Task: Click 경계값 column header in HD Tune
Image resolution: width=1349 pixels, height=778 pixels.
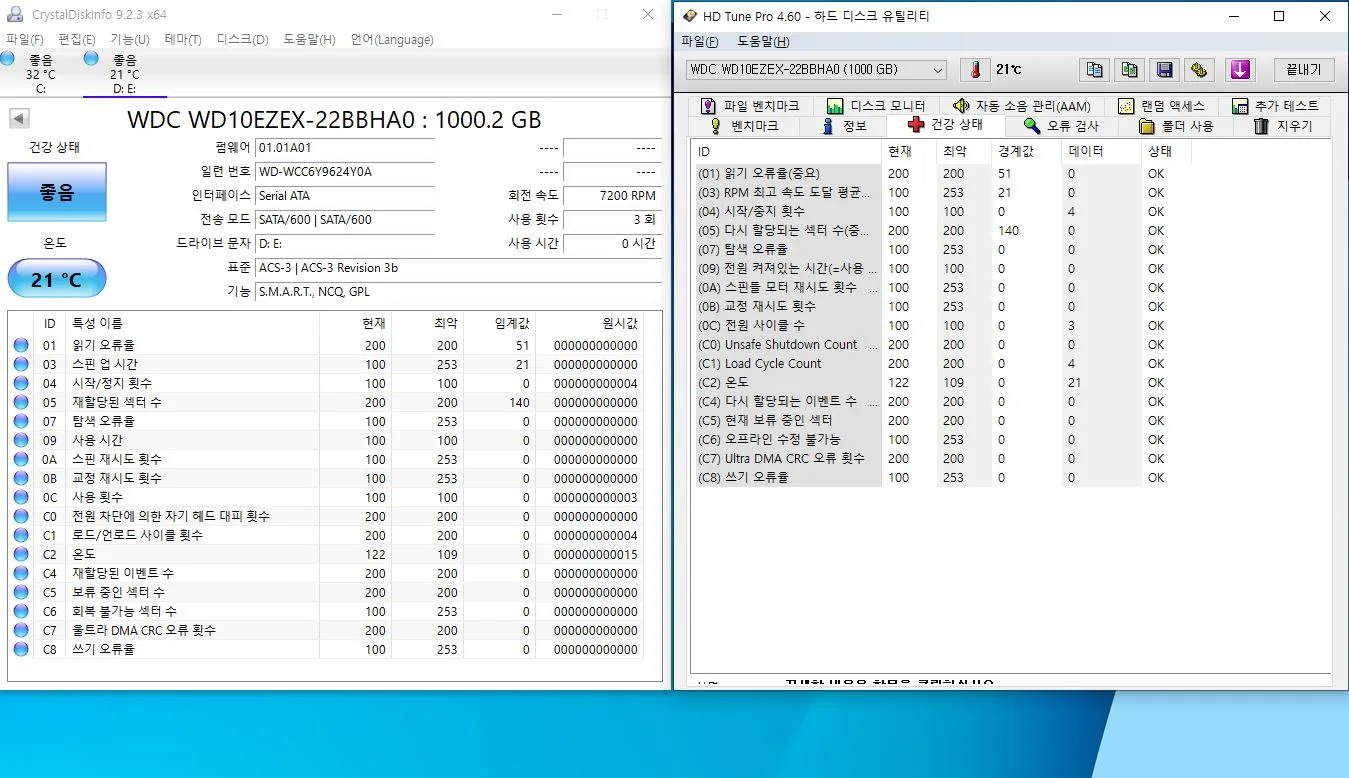Action: click(1026, 152)
